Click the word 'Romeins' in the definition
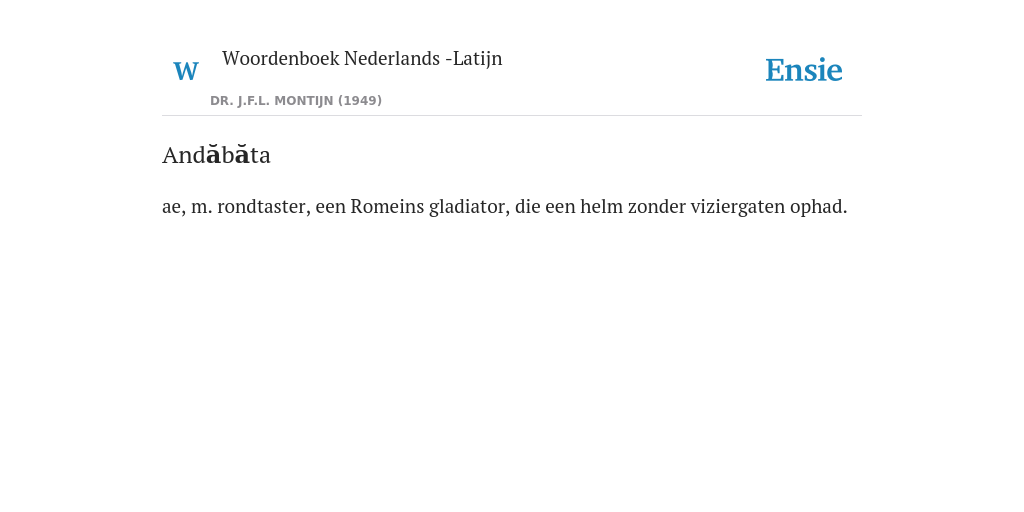Image resolution: width=1024 pixels, height=512 pixels. (x=387, y=206)
